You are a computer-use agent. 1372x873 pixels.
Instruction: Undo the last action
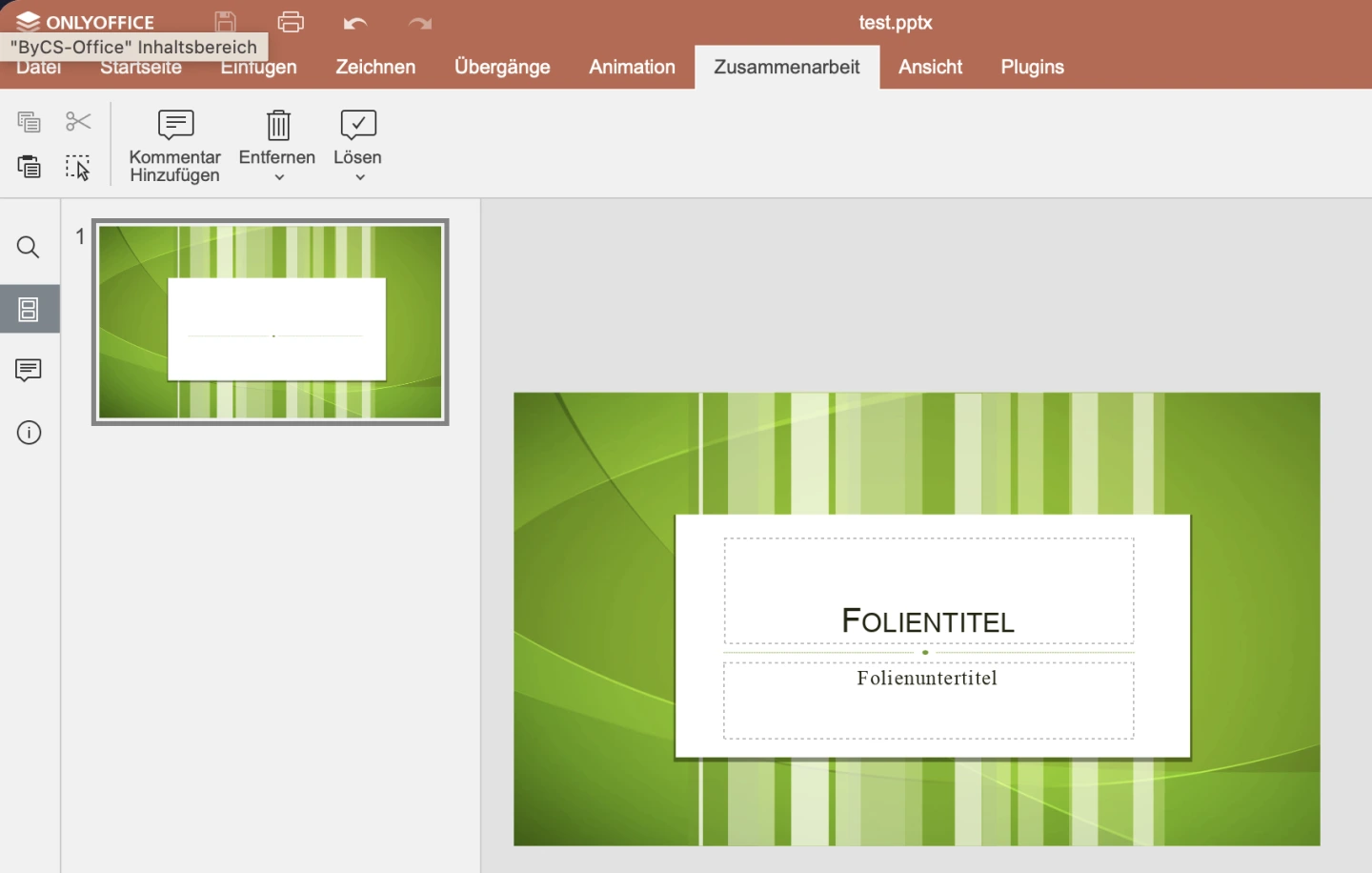click(x=355, y=23)
